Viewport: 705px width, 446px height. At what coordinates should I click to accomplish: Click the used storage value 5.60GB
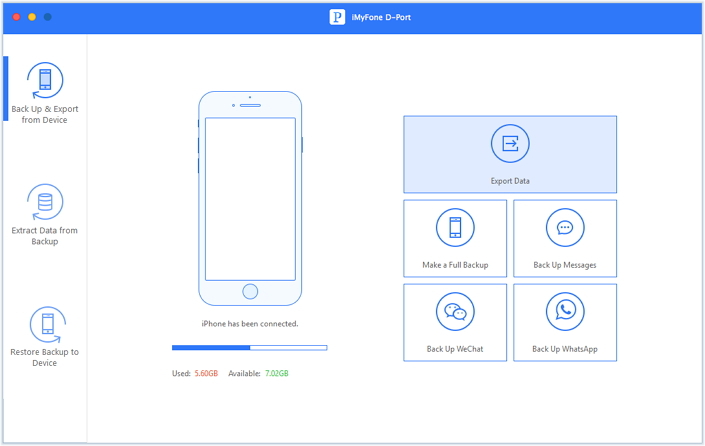point(206,373)
